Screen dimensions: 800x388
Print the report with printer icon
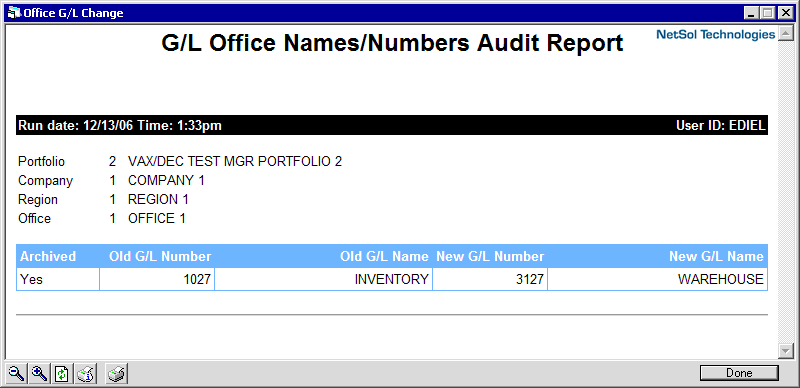click(x=117, y=374)
